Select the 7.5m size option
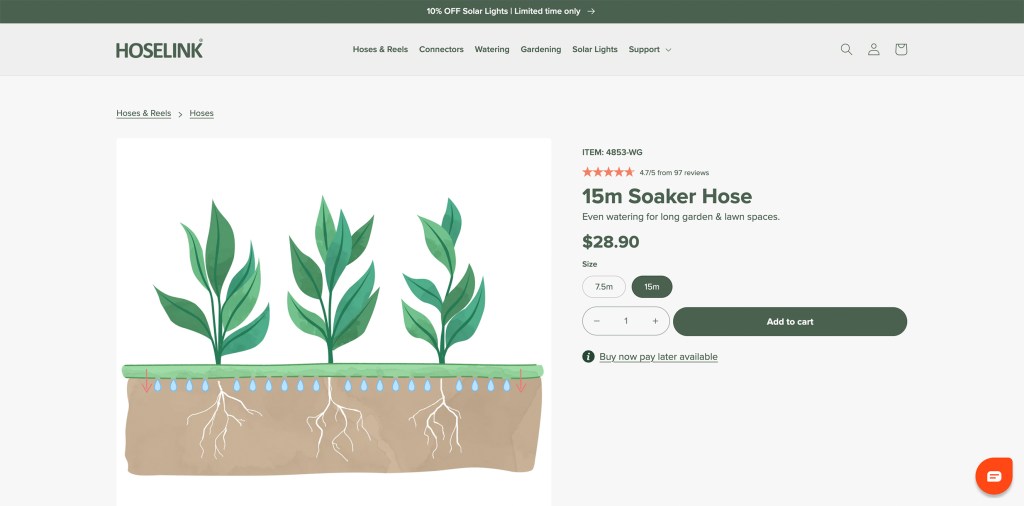This screenshot has width=1024, height=506. point(604,287)
